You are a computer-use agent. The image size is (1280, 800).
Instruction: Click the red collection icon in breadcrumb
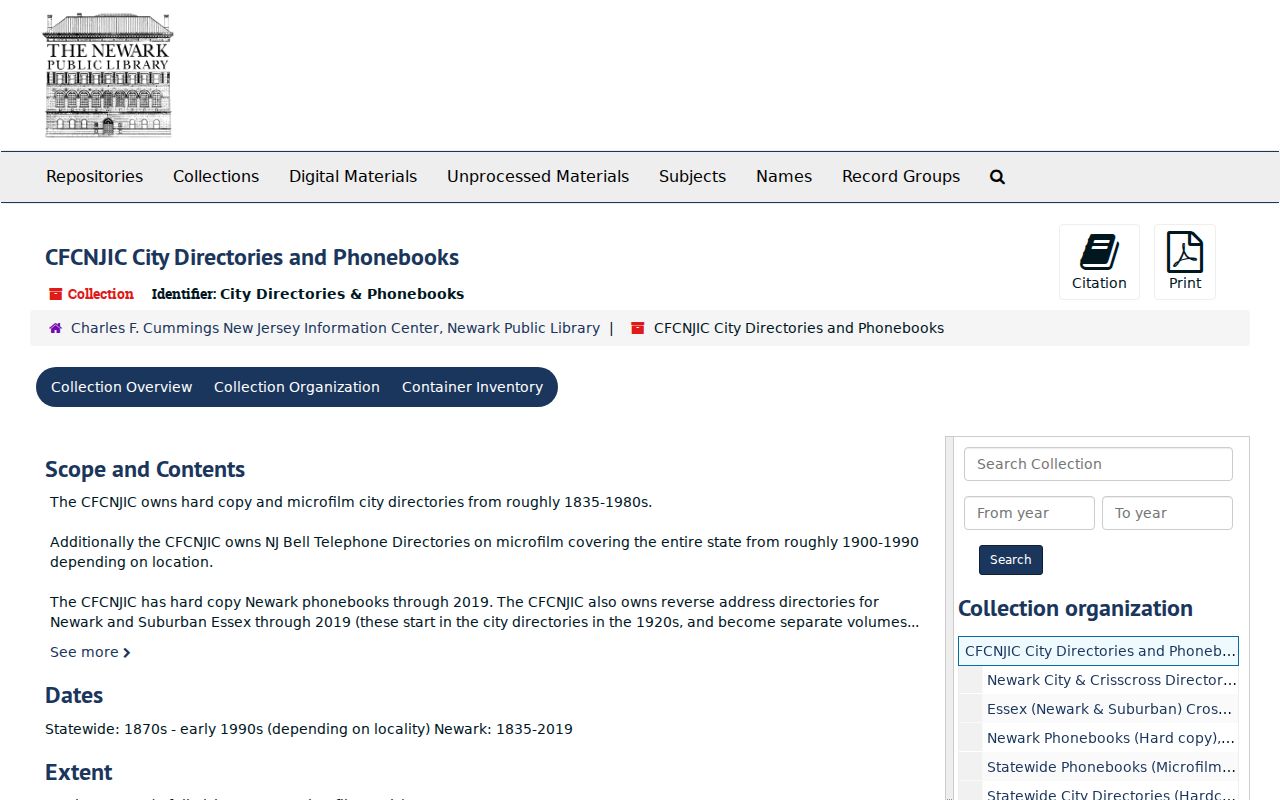point(638,328)
